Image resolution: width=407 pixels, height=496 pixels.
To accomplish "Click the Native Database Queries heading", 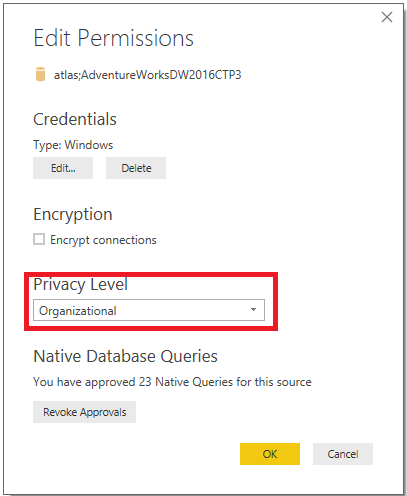I will pos(126,356).
